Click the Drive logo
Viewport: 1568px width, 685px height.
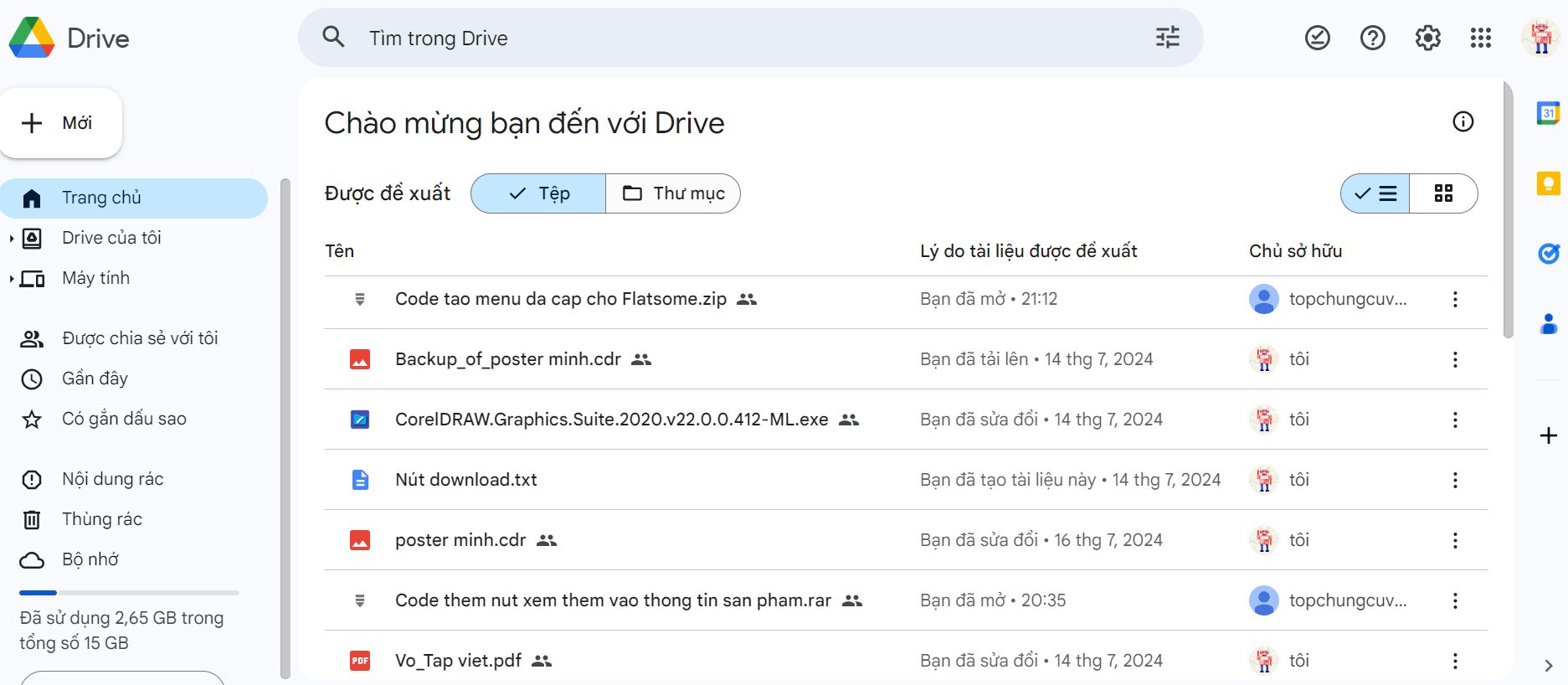[x=69, y=38]
